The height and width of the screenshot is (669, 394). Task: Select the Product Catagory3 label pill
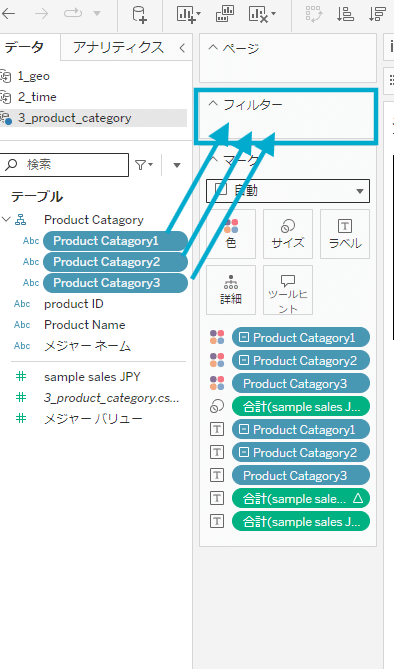point(301,476)
